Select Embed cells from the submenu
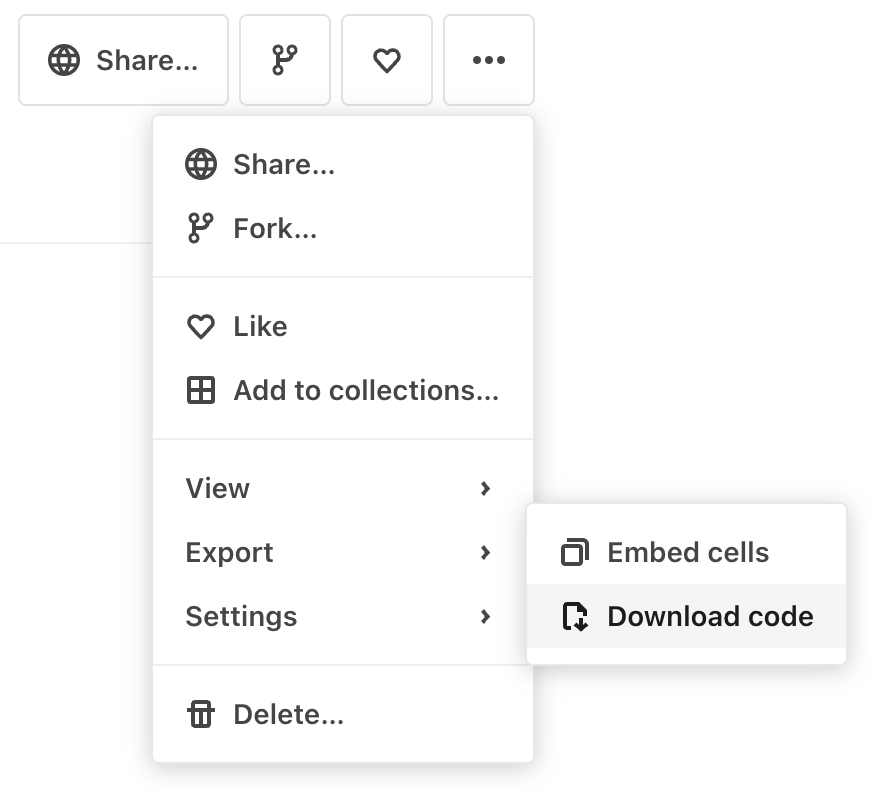The width and height of the screenshot is (892, 800). pos(687,551)
